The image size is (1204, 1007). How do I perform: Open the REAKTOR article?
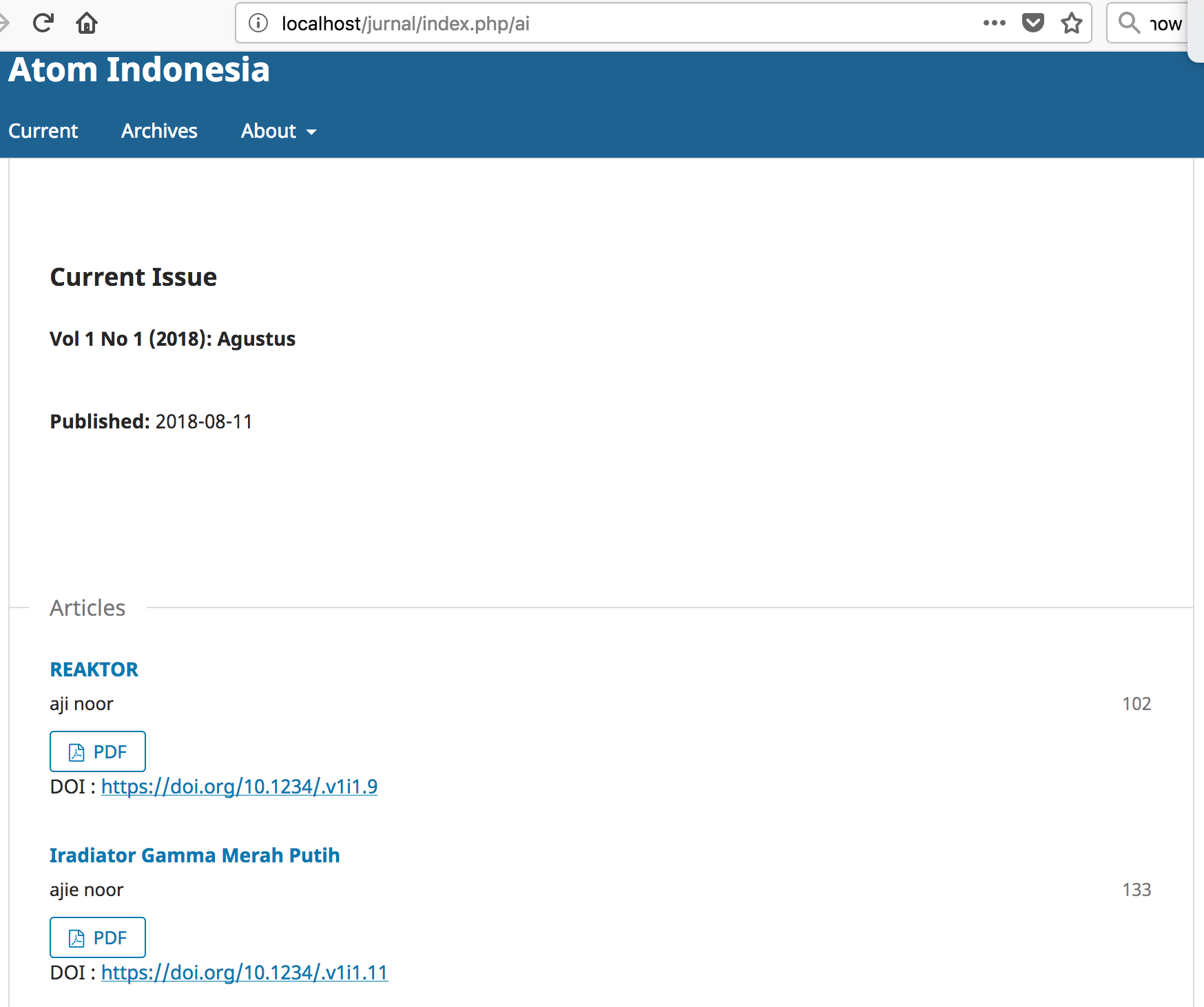coord(94,669)
